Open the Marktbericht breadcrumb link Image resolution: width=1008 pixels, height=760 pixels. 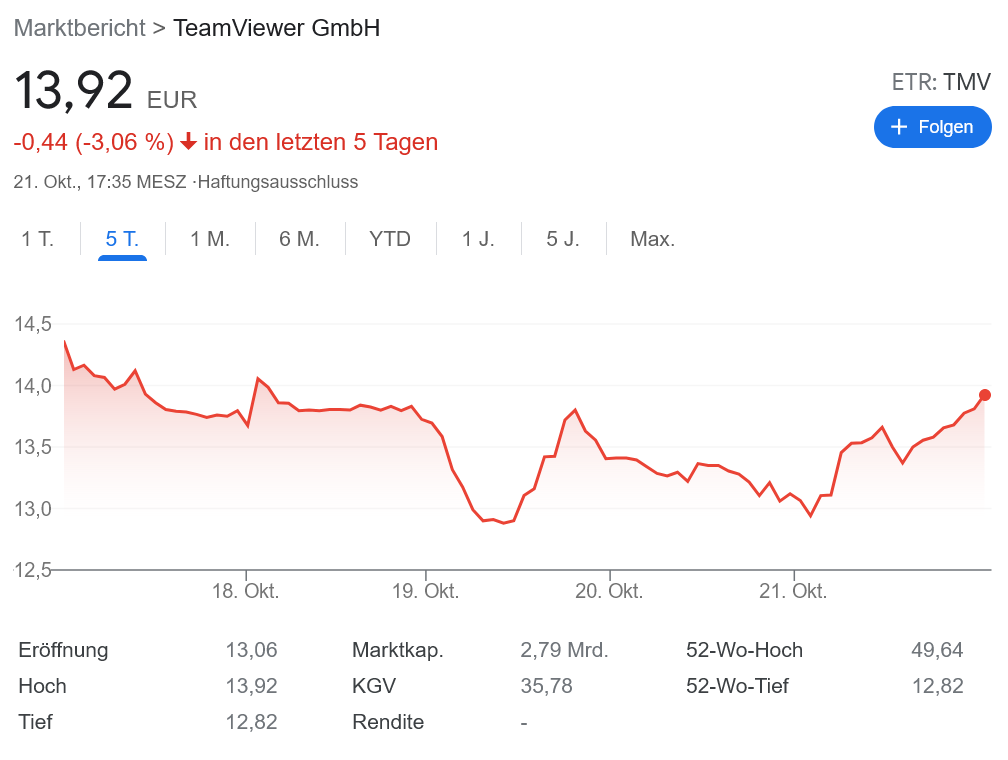[x=78, y=28]
